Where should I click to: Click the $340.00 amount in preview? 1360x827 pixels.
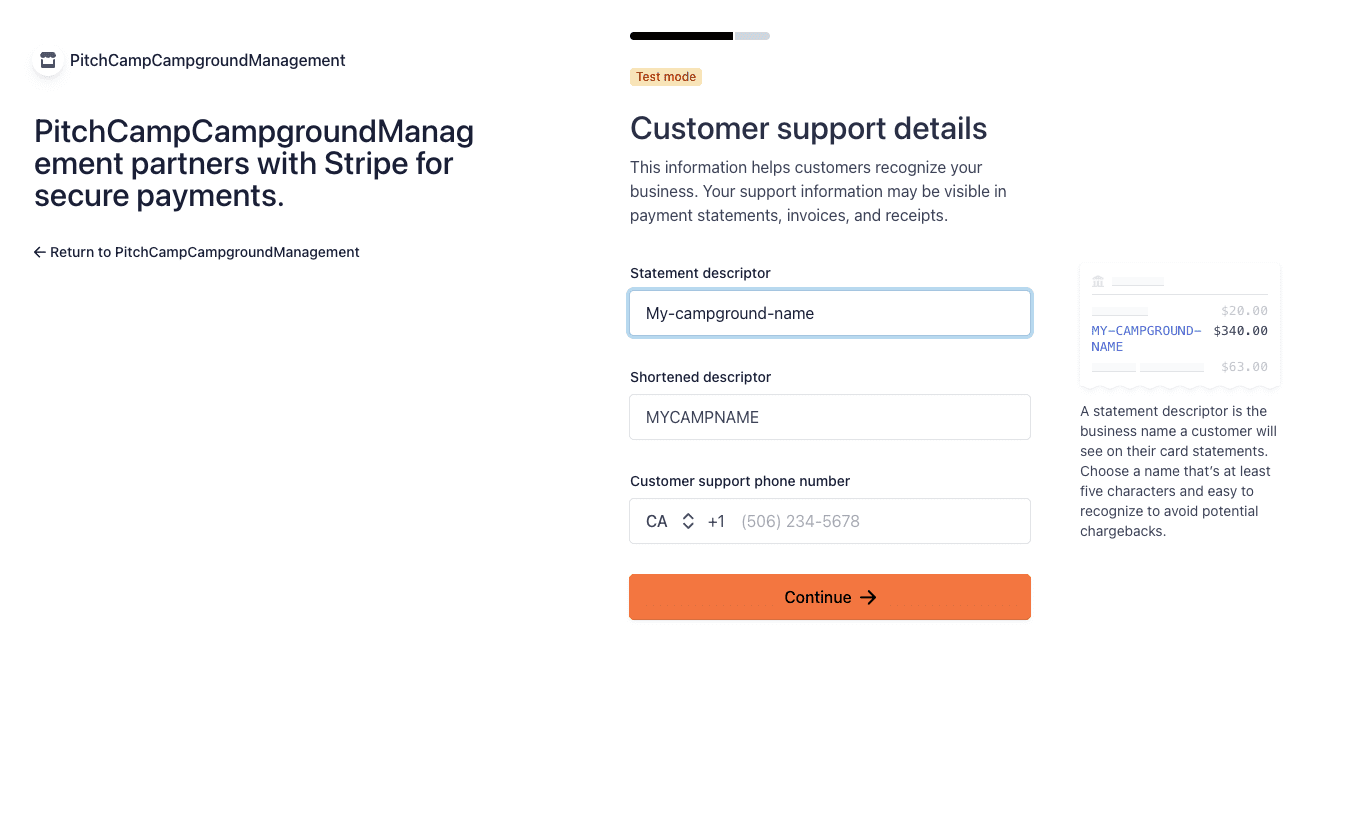(1240, 331)
